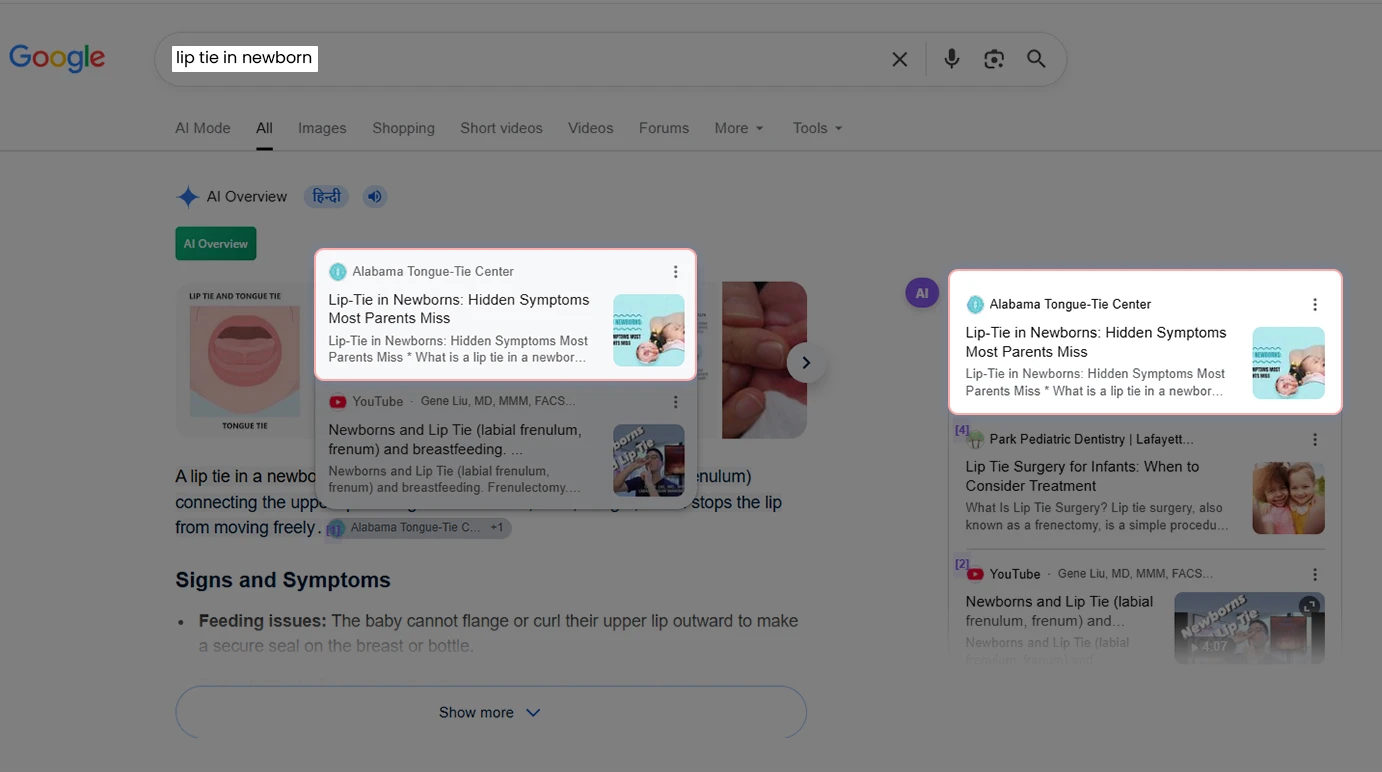The width and height of the screenshot is (1382, 772).
Task: Go to the Short videos tab
Action: tap(501, 128)
